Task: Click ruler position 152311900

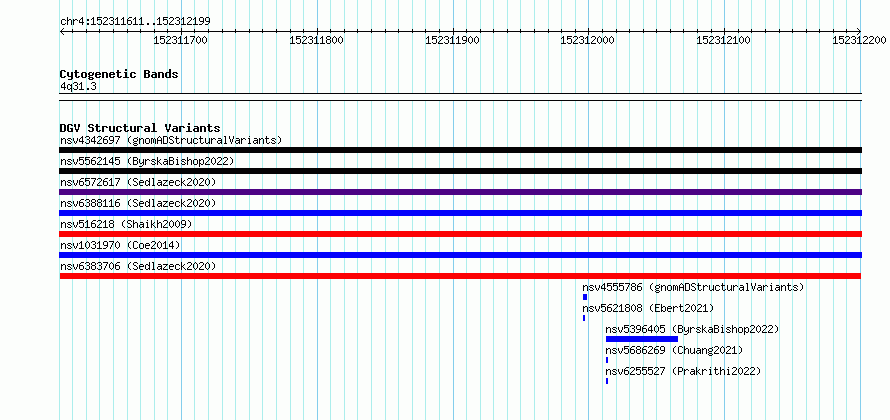Action: tap(452, 40)
